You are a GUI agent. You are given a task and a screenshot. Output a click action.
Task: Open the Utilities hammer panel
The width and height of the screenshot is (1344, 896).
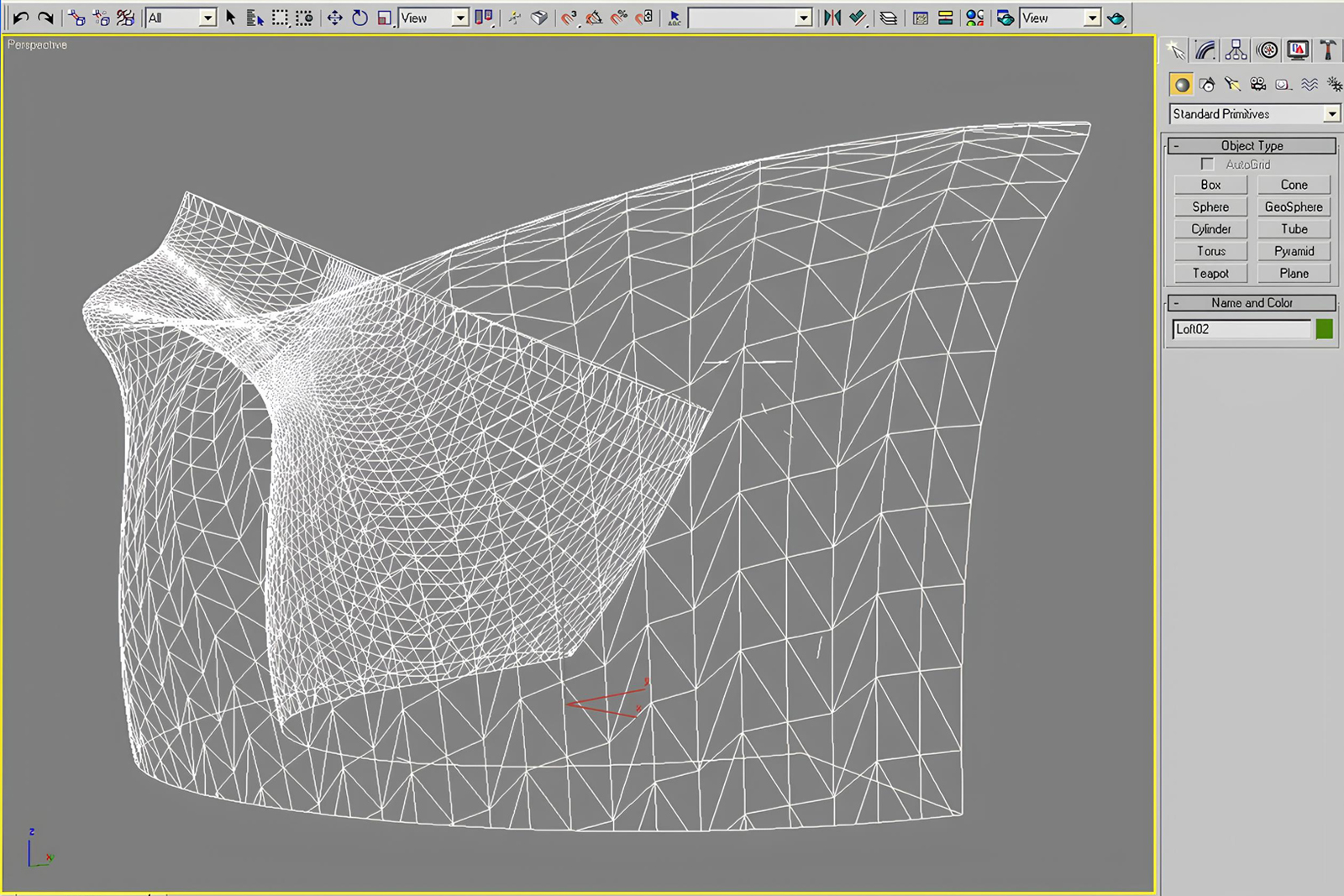1328,50
